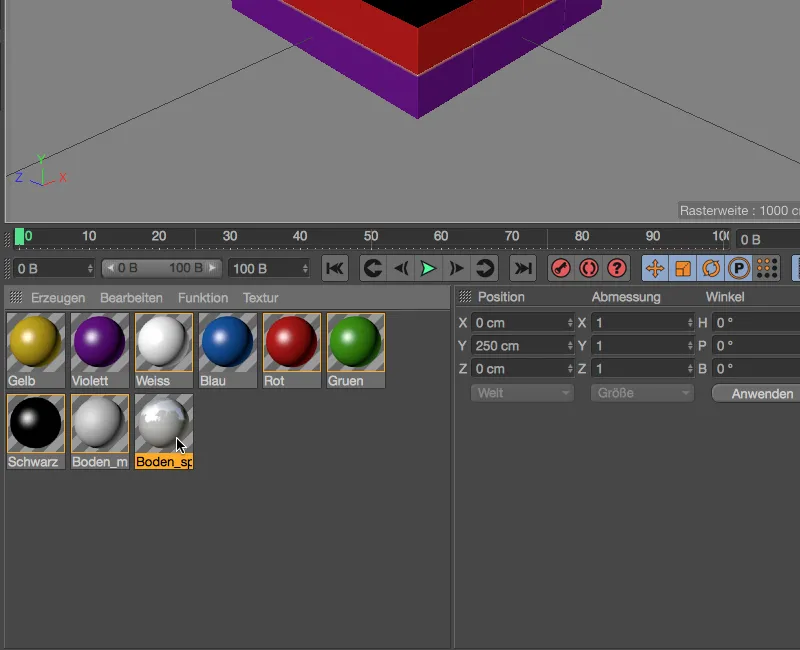This screenshot has width=800, height=650.
Task: Adjust the Position Y stepper arrows
Action: point(570,346)
